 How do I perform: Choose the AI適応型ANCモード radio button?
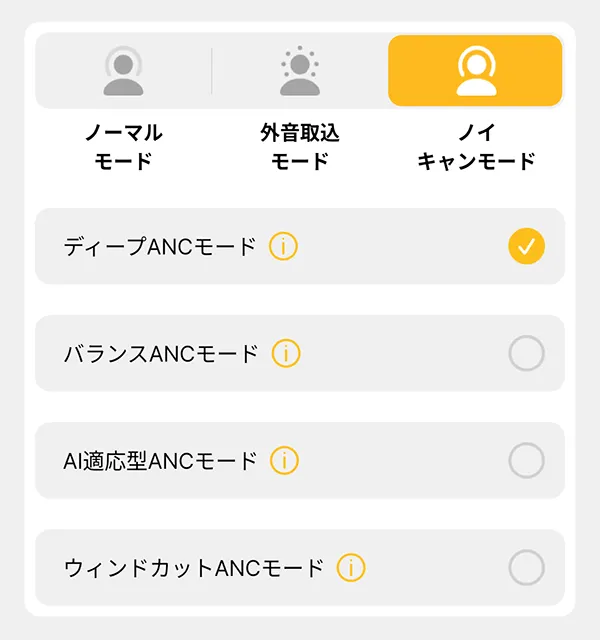coord(526,460)
